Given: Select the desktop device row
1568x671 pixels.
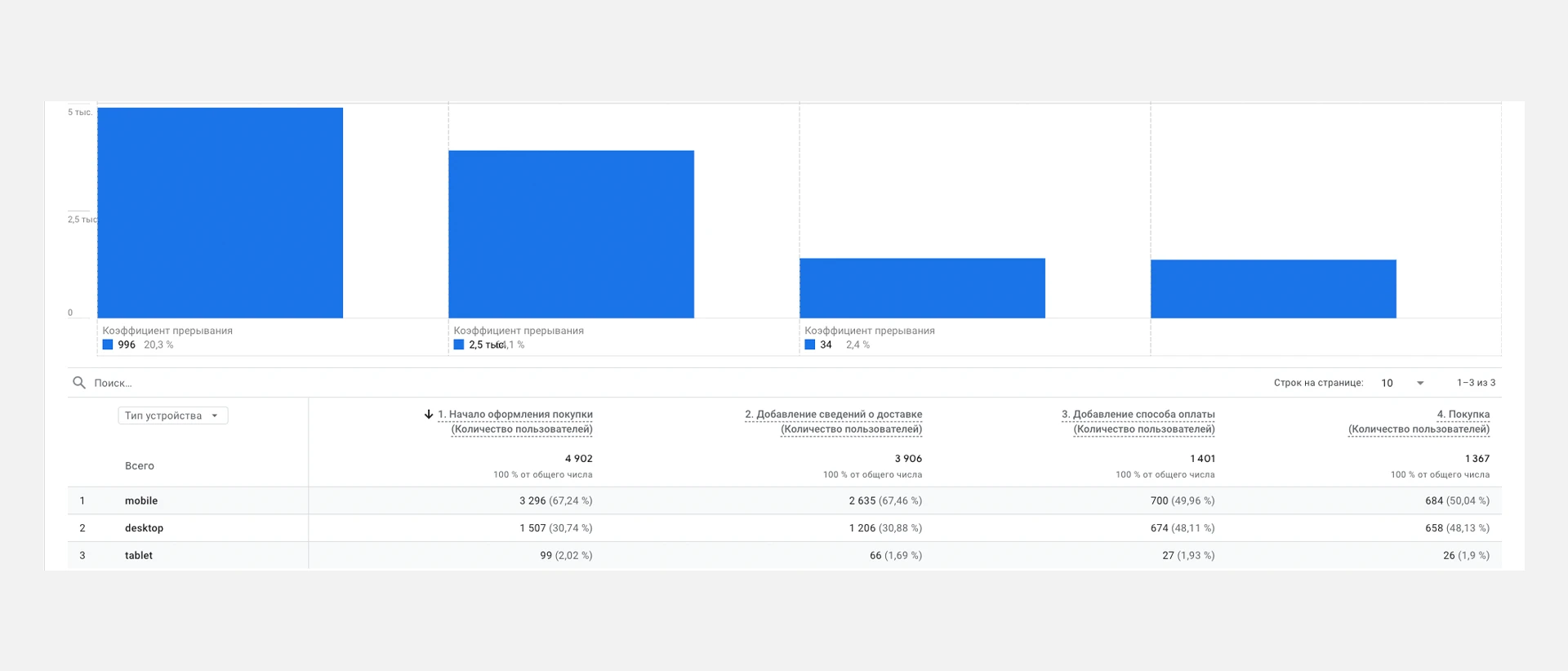Looking at the screenshot, I should [144, 528].
